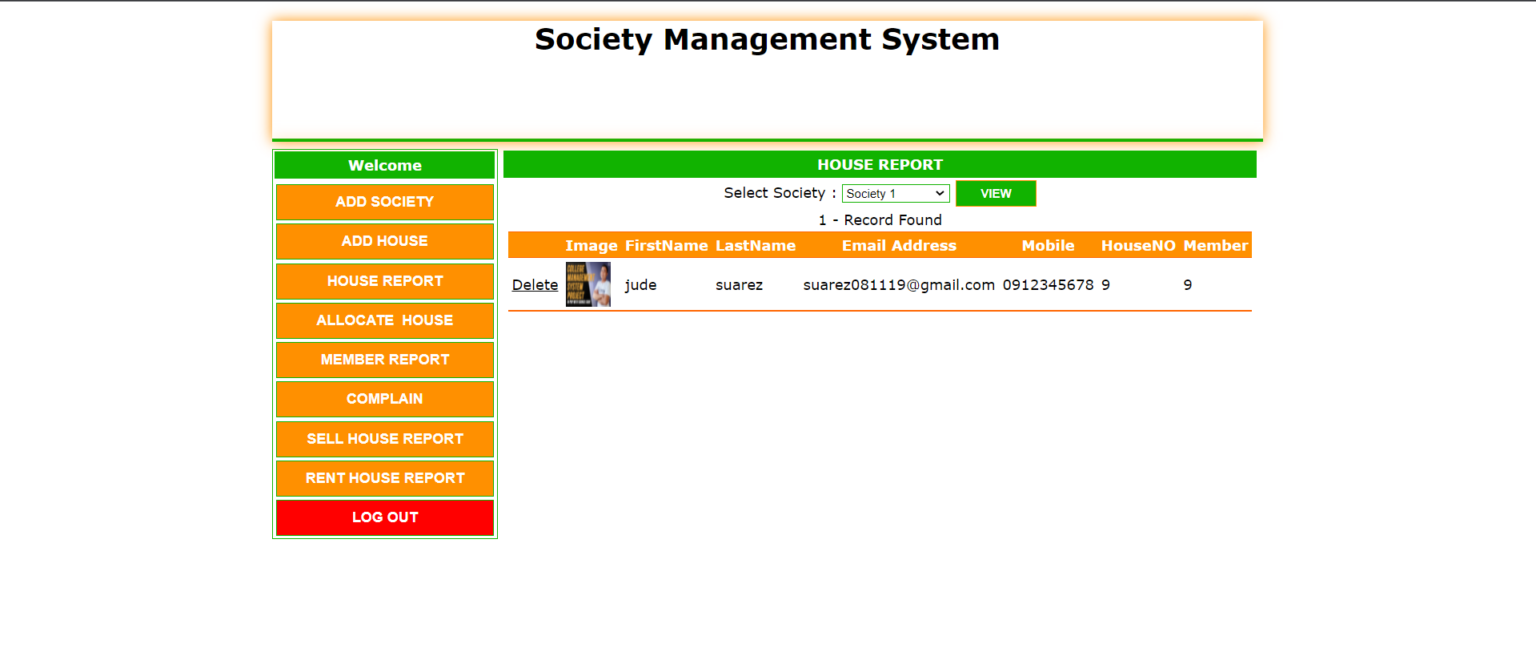Open the RENT HOUSE REPORT
1536x664 pixels.
tap(384, 478)
